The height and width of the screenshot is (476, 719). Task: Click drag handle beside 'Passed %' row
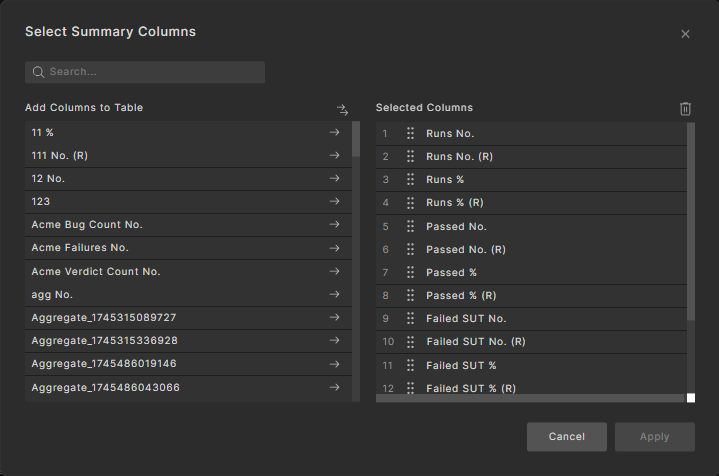(410, 272)
